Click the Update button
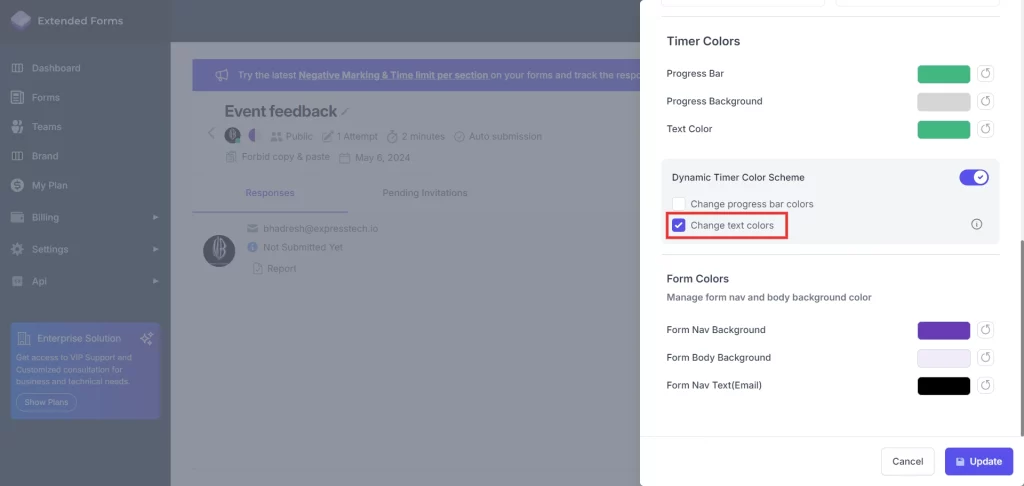1024x486 pixels. coord(978,461)
